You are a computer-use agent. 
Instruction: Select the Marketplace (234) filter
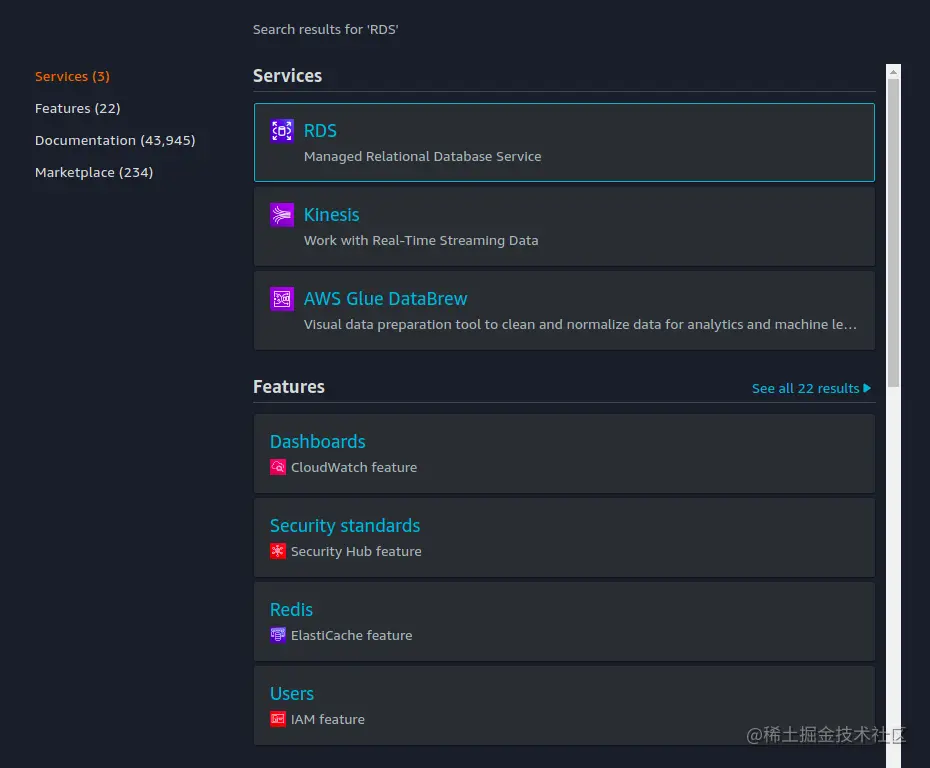[x=94, y=173]
